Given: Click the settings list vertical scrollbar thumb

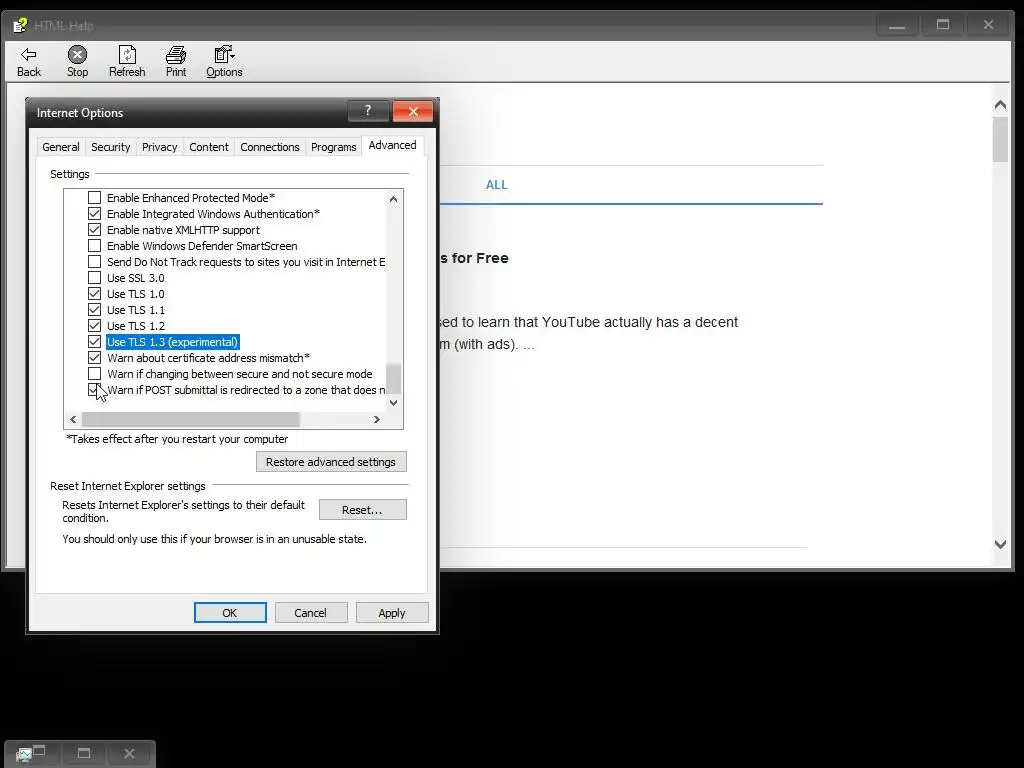Looking at the screenshot, I should (x=393, y=378).
